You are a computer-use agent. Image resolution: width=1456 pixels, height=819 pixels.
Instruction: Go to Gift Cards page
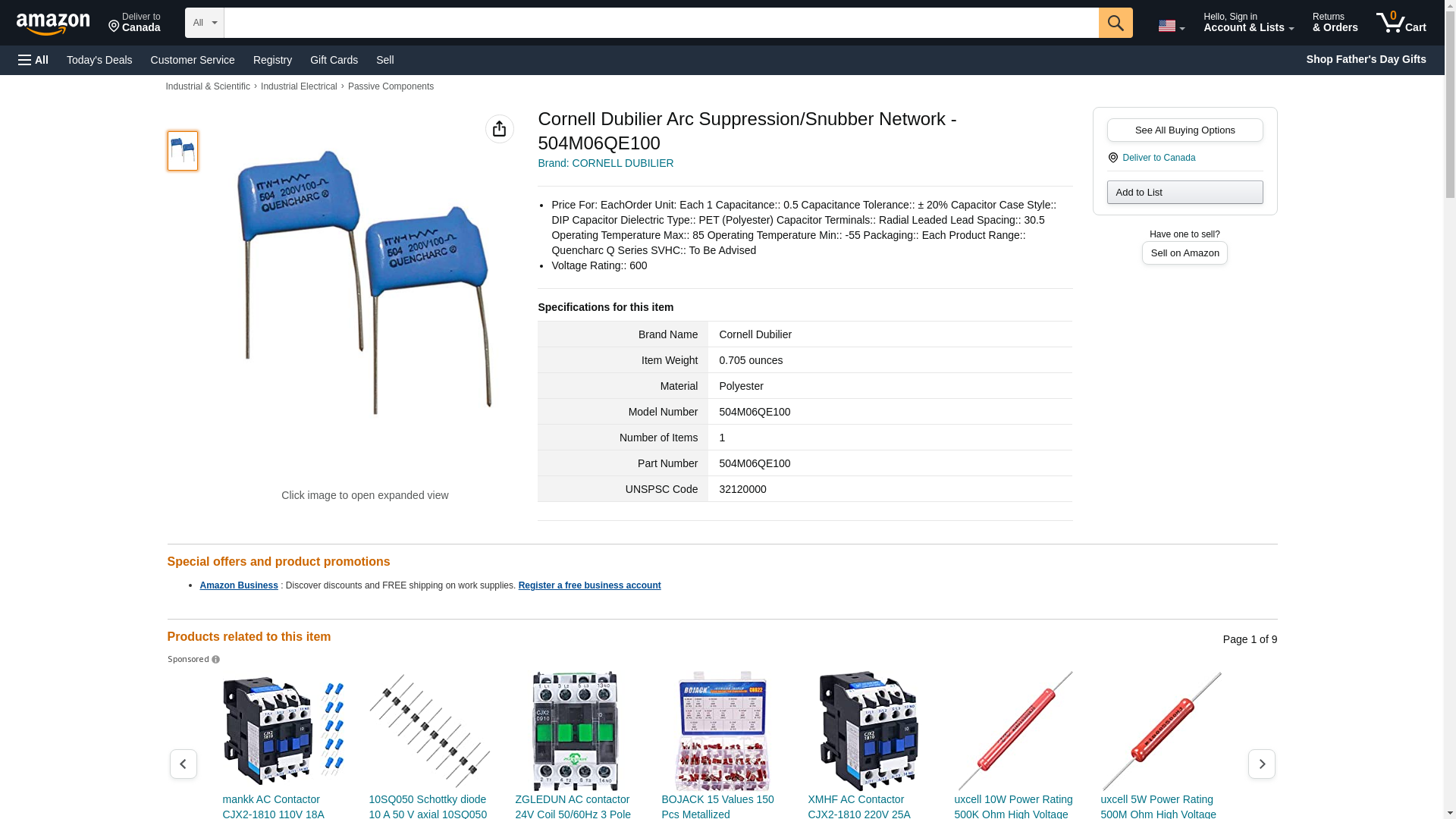click(x=334, y=60)
